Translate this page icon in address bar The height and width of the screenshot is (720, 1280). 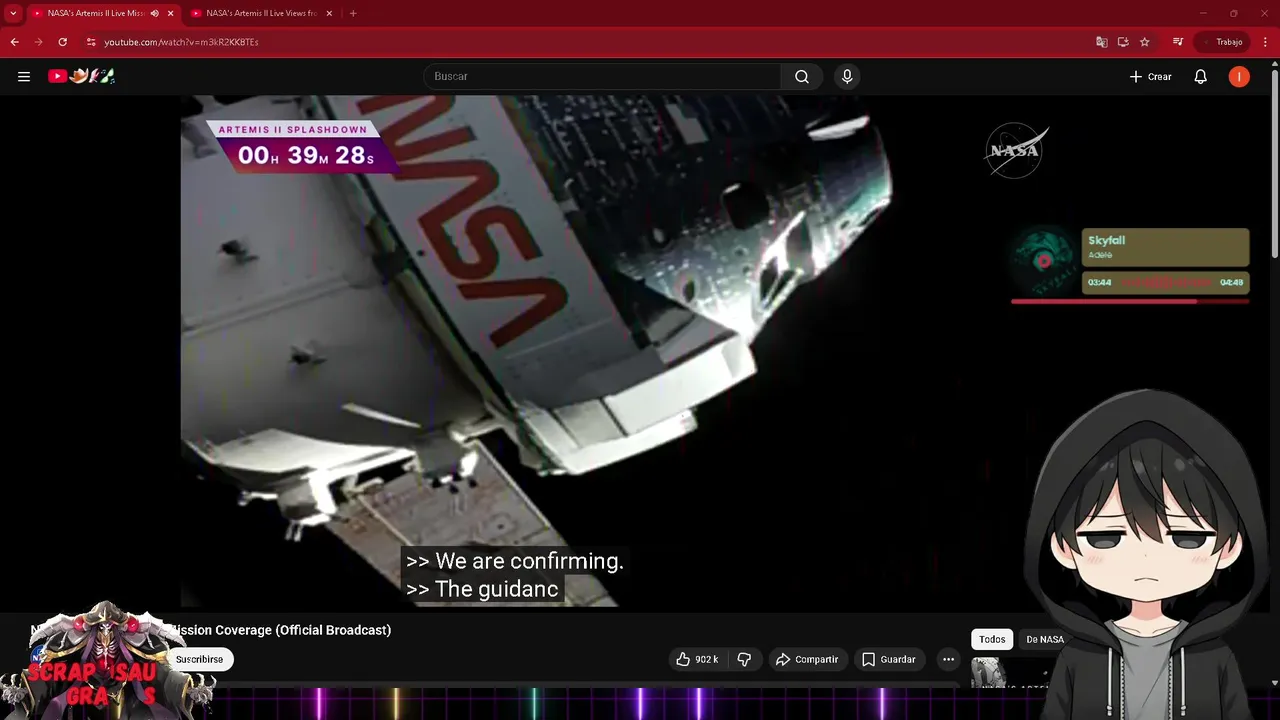1101,42
